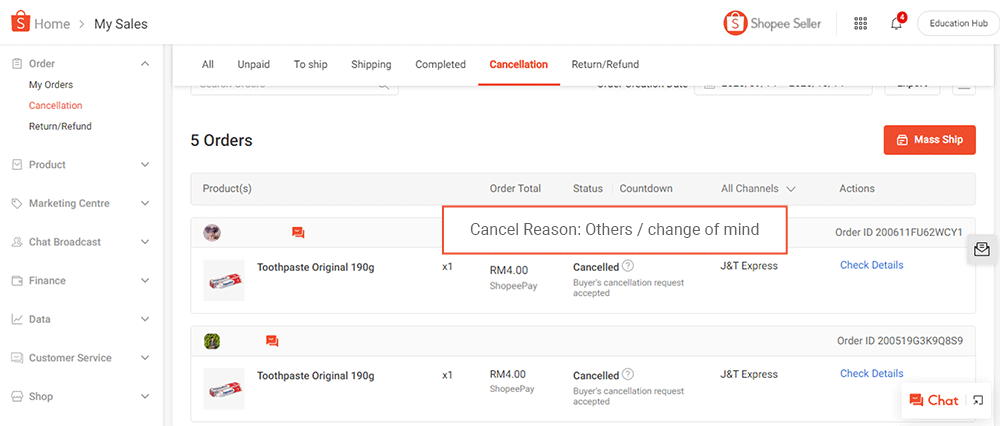Screen dimensions: 1000x426
Task: Switch to the To ship tab
Action: point(311,64)
